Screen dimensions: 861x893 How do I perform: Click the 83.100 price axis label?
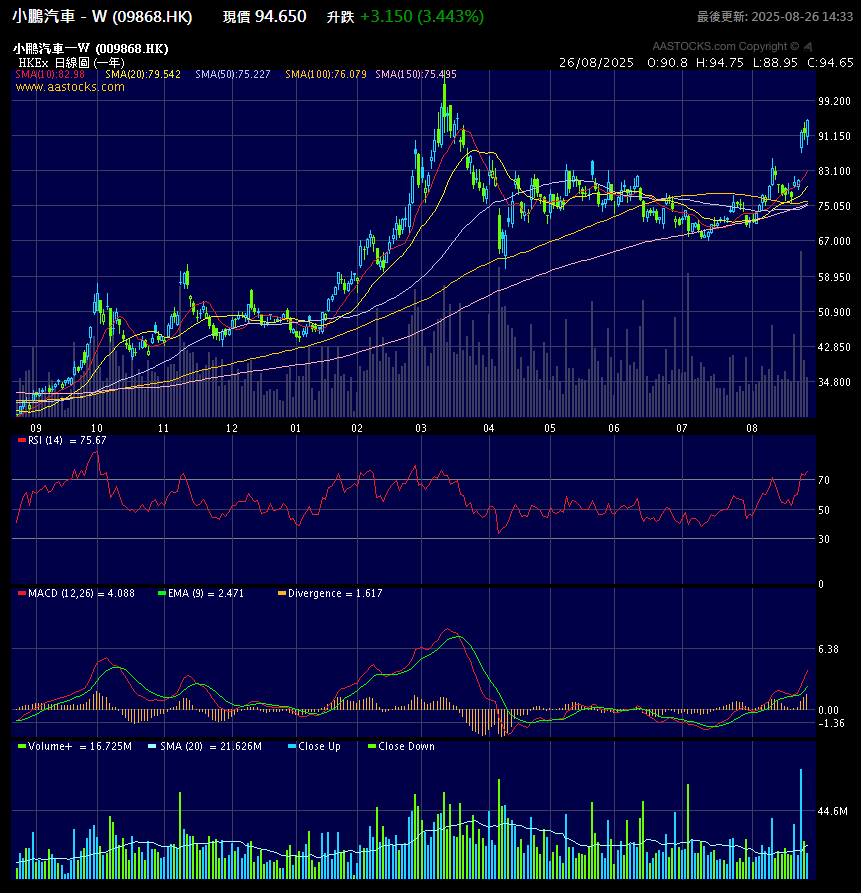tap(834, 171)
